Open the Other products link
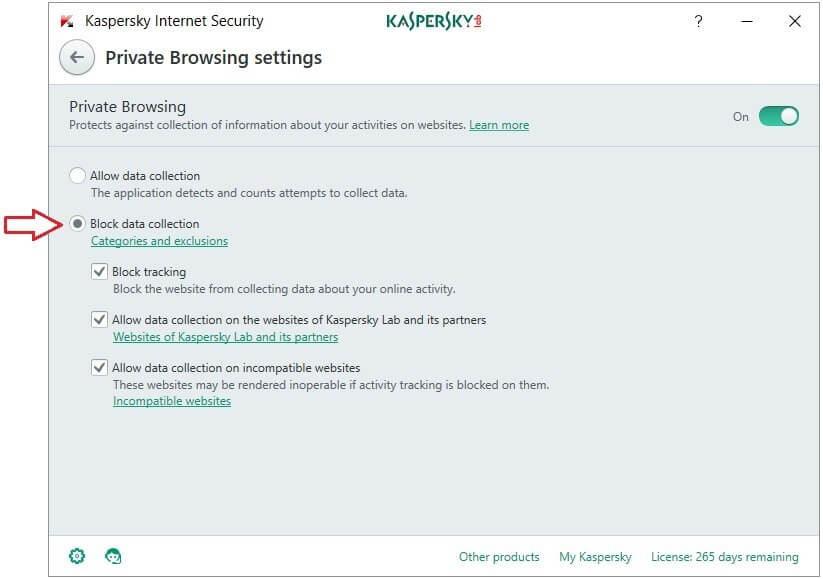Screen dimensions: 823x579 [499, 556]
